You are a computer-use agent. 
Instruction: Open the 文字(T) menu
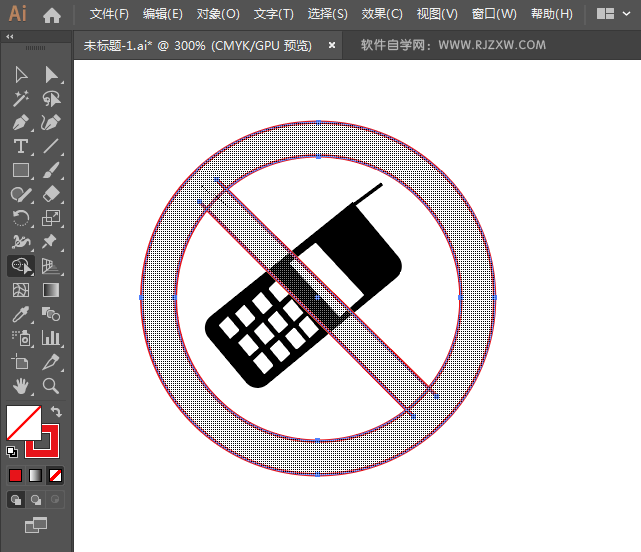[273, 14]
